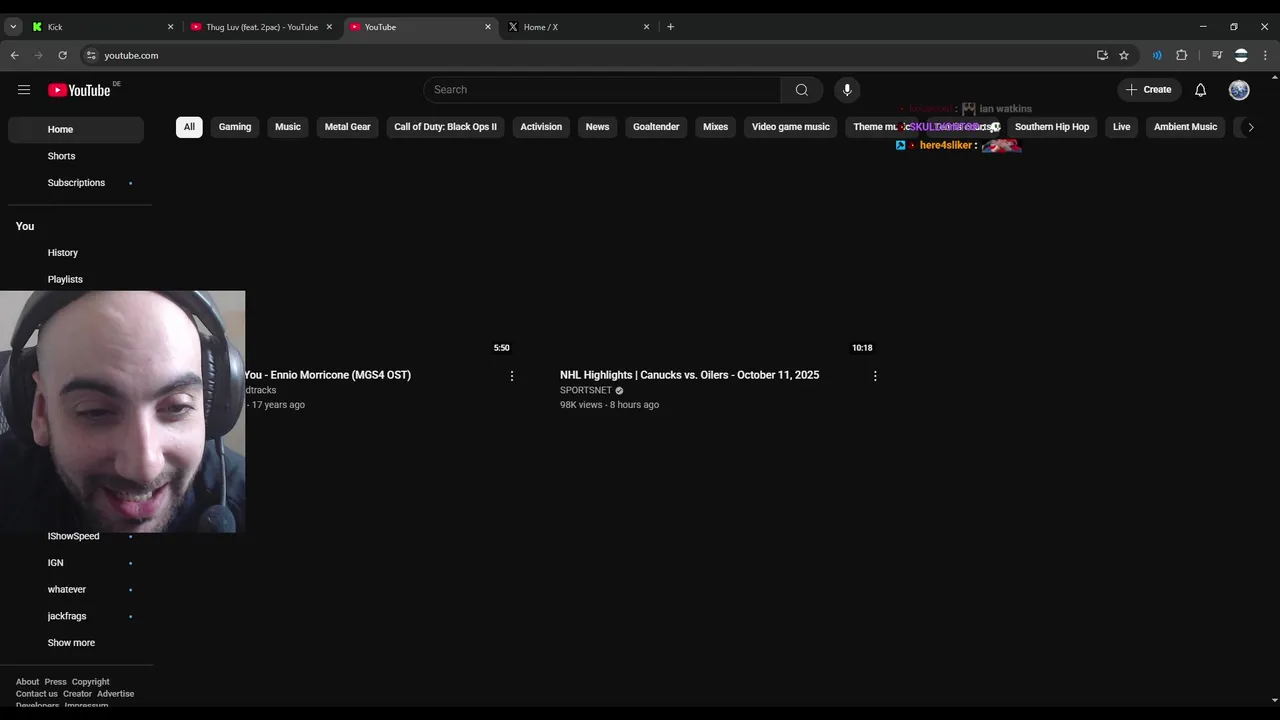Image resolution: width=1280 pixels, height=720 pixels.
Task: Select the Activision chip
Action: pos(541,127)
